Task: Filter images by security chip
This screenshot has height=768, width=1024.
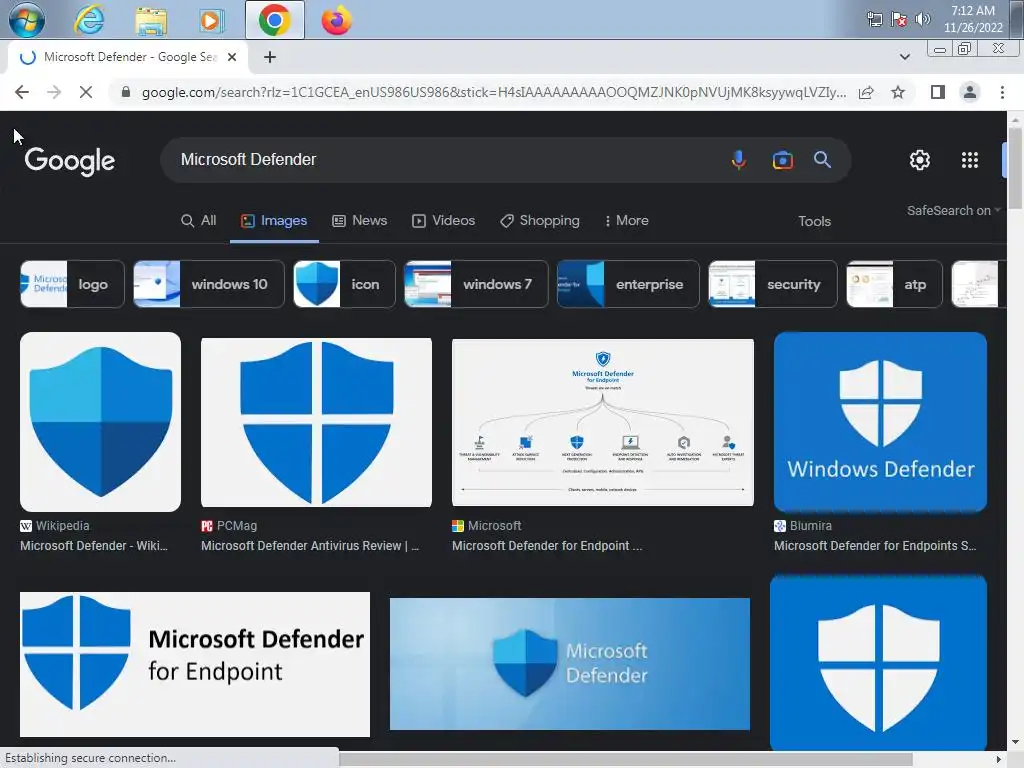Action: pos(773,284)
